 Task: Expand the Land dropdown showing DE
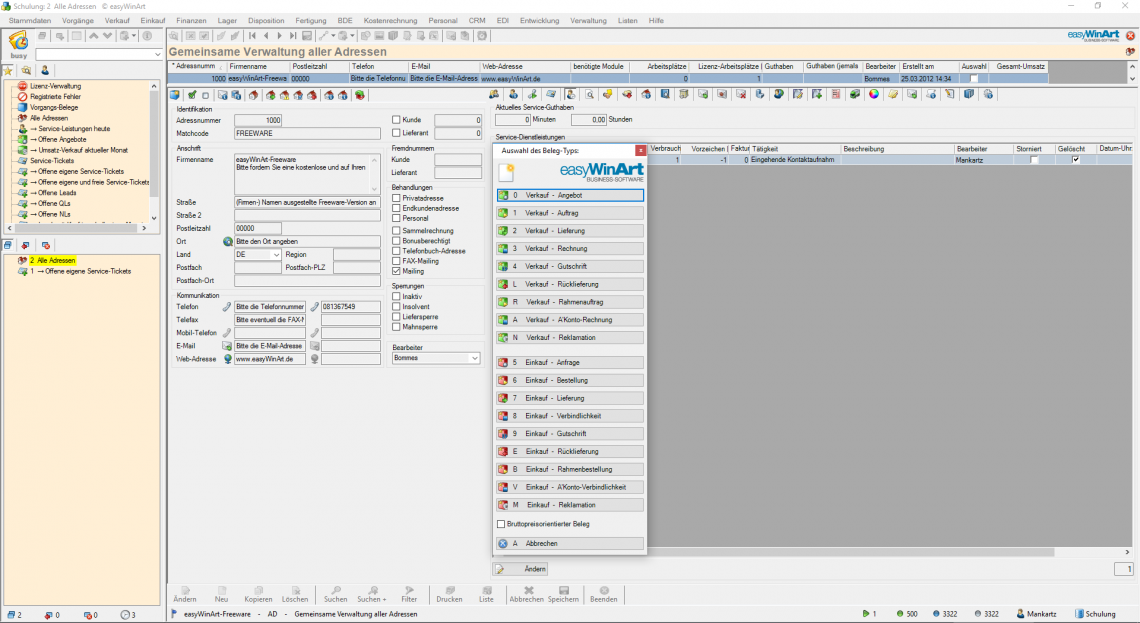tap(276, 255)
